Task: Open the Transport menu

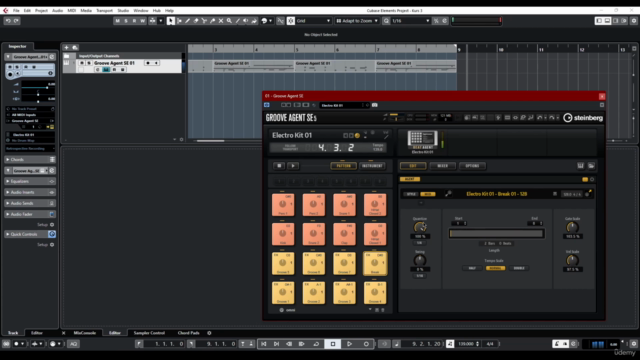Action: [x=104, y=11]
